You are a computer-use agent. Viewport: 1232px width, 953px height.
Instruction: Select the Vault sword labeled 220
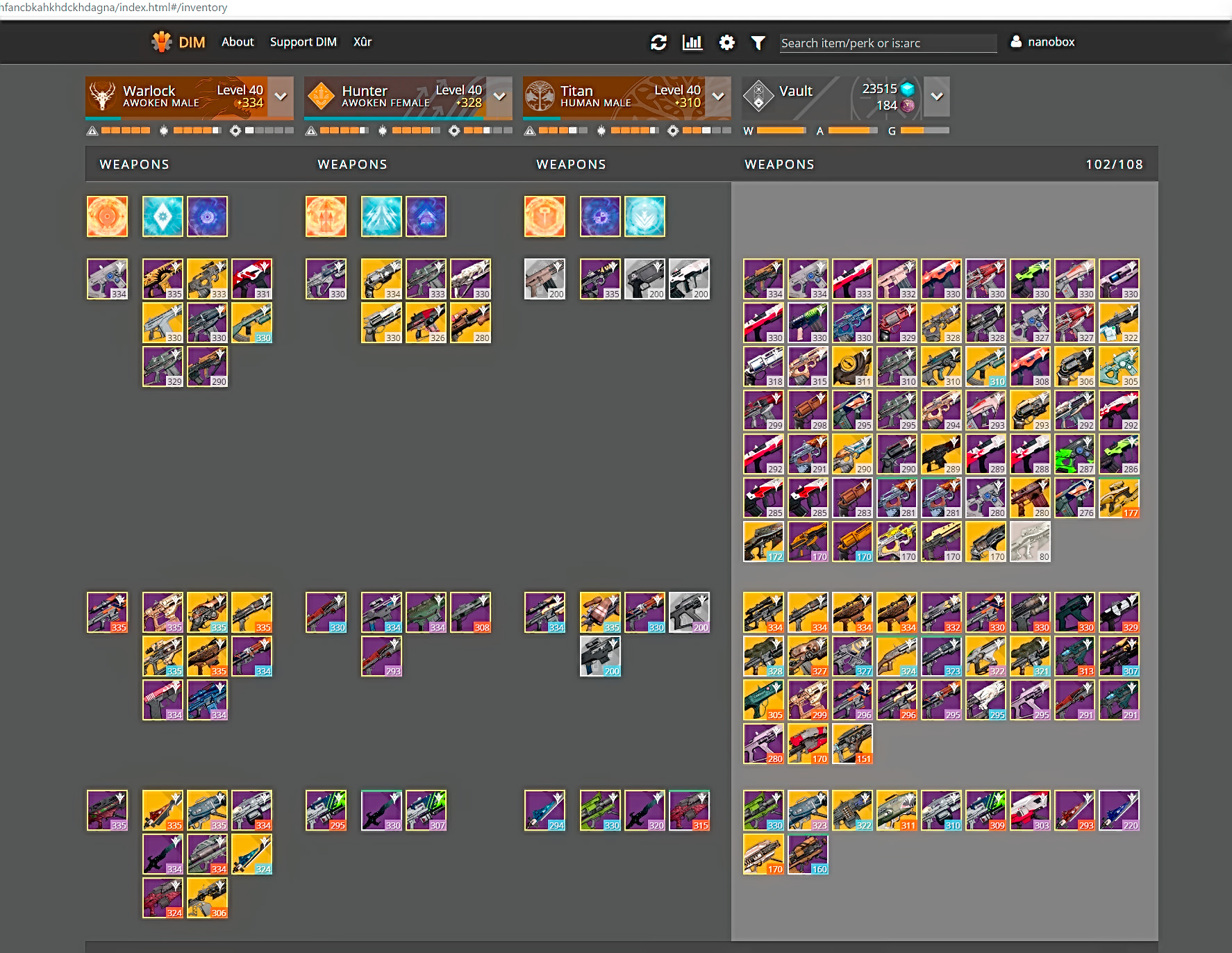[x=1119, y=810]
